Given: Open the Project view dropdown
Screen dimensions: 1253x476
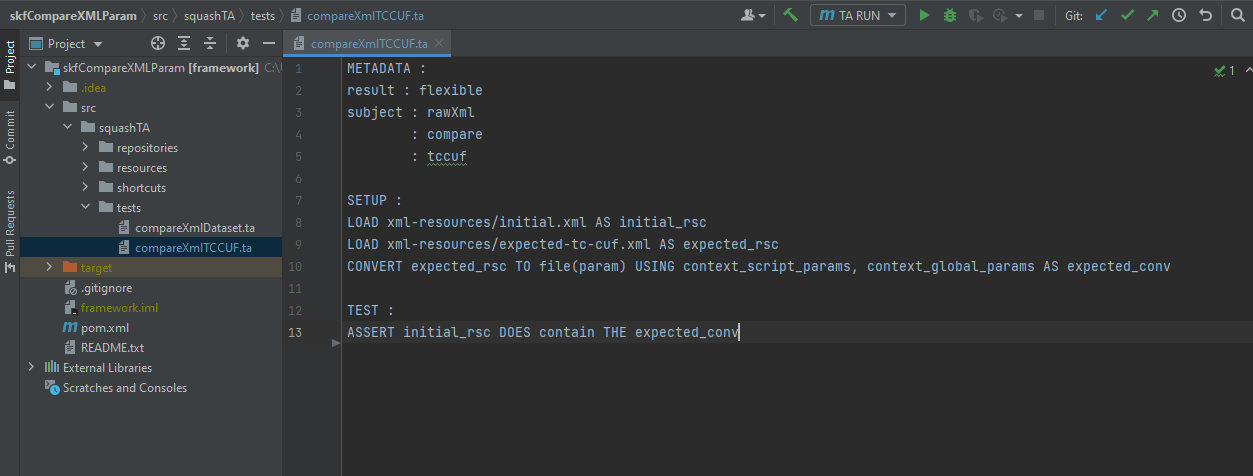Looking at the screenshot, I should pos(97,44).
